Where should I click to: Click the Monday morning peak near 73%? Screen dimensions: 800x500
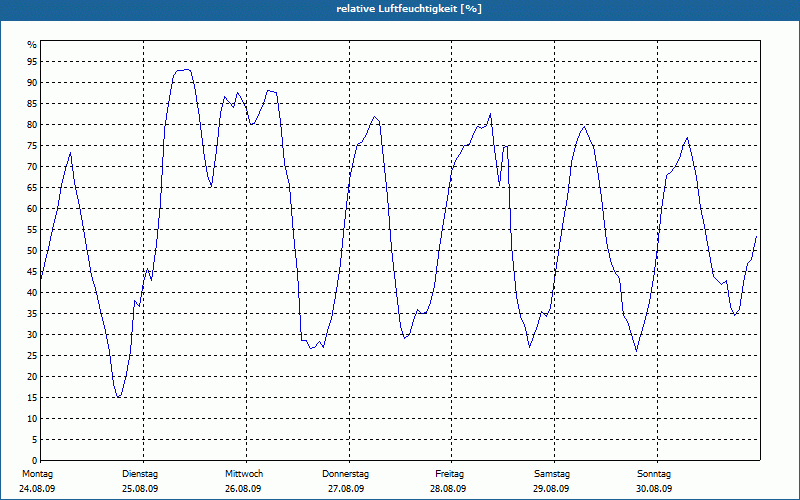[x=70, y=153]
